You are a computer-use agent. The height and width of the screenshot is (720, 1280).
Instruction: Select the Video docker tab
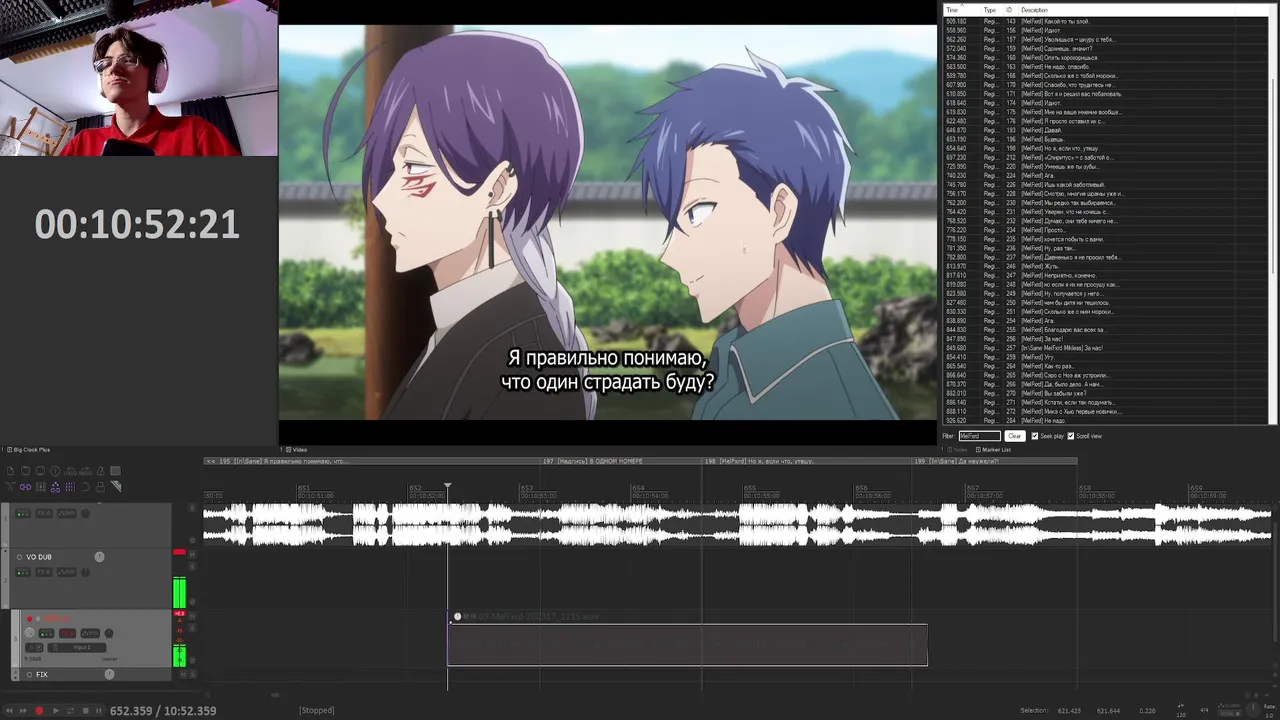click(x=297, y=450)
